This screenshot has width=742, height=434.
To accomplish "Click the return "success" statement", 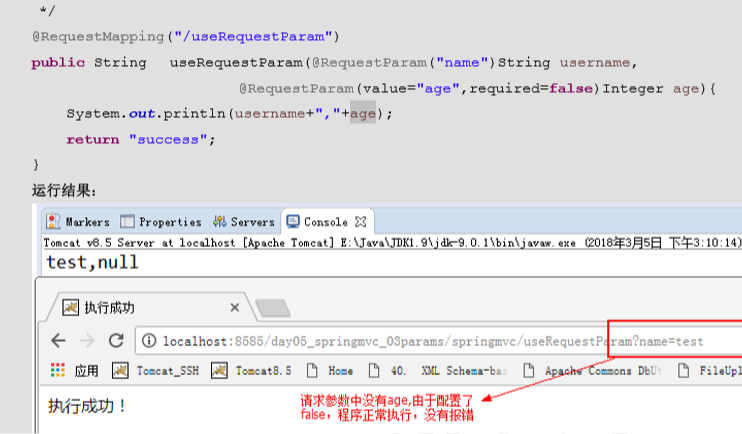I will click(141, 139).
